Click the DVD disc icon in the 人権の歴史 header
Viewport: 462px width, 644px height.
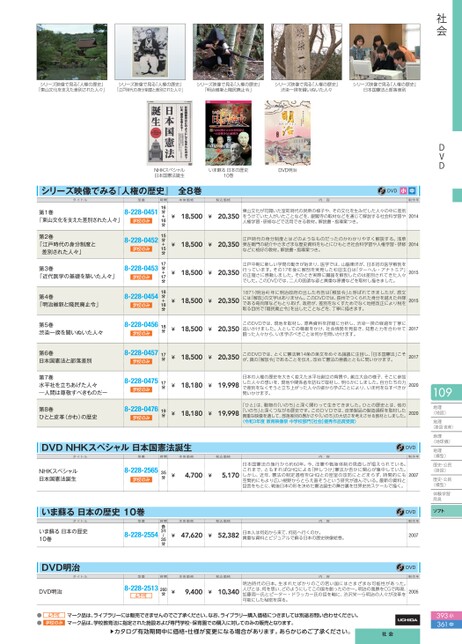coord(387,191)
